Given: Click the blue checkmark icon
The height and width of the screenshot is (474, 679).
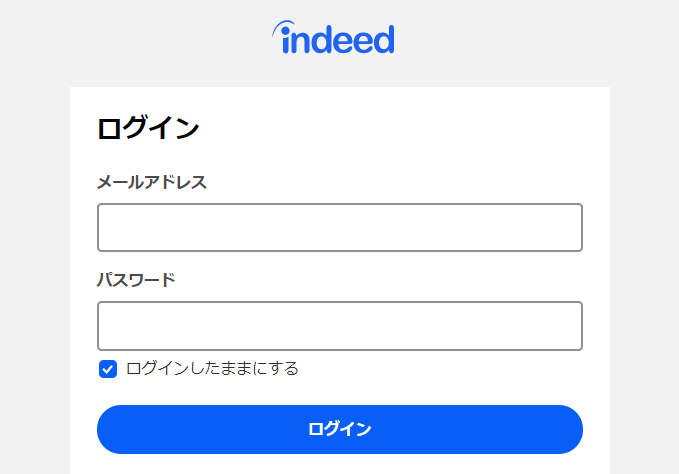Looking at the screenshot, I should 108,369.
